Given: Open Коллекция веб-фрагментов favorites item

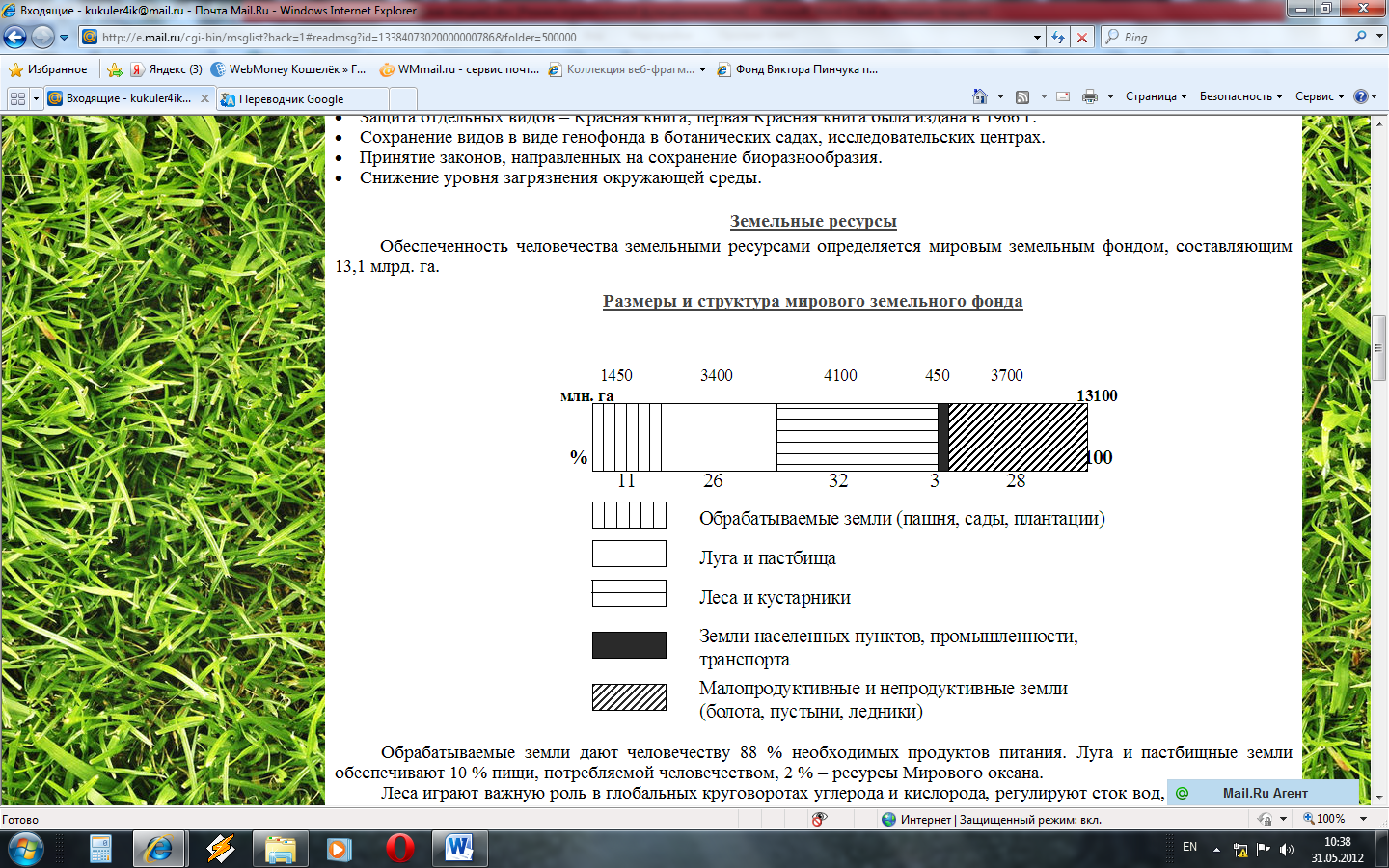Looking at the screenshot, I should (621, 69).
